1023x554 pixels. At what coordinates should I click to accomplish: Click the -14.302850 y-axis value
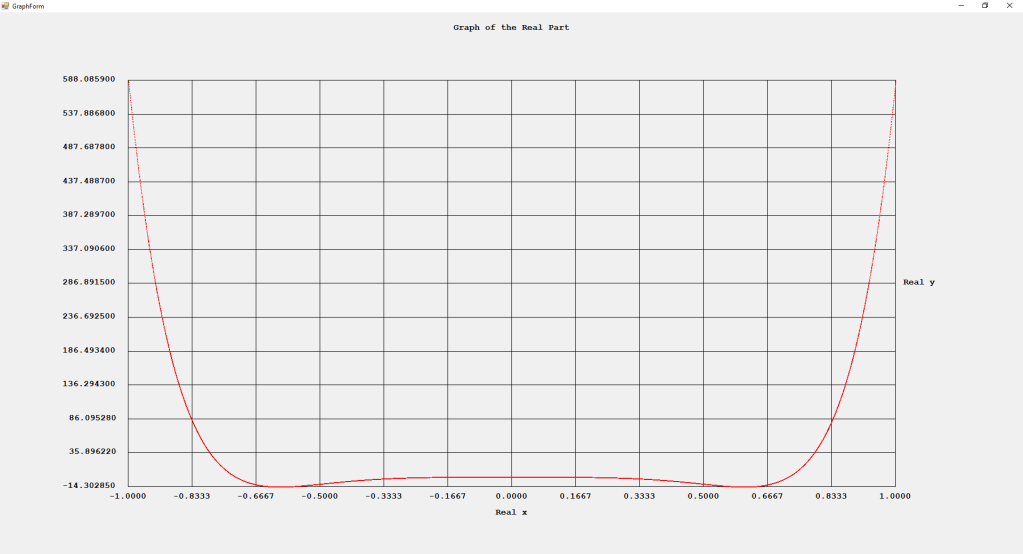coord(88,486)
